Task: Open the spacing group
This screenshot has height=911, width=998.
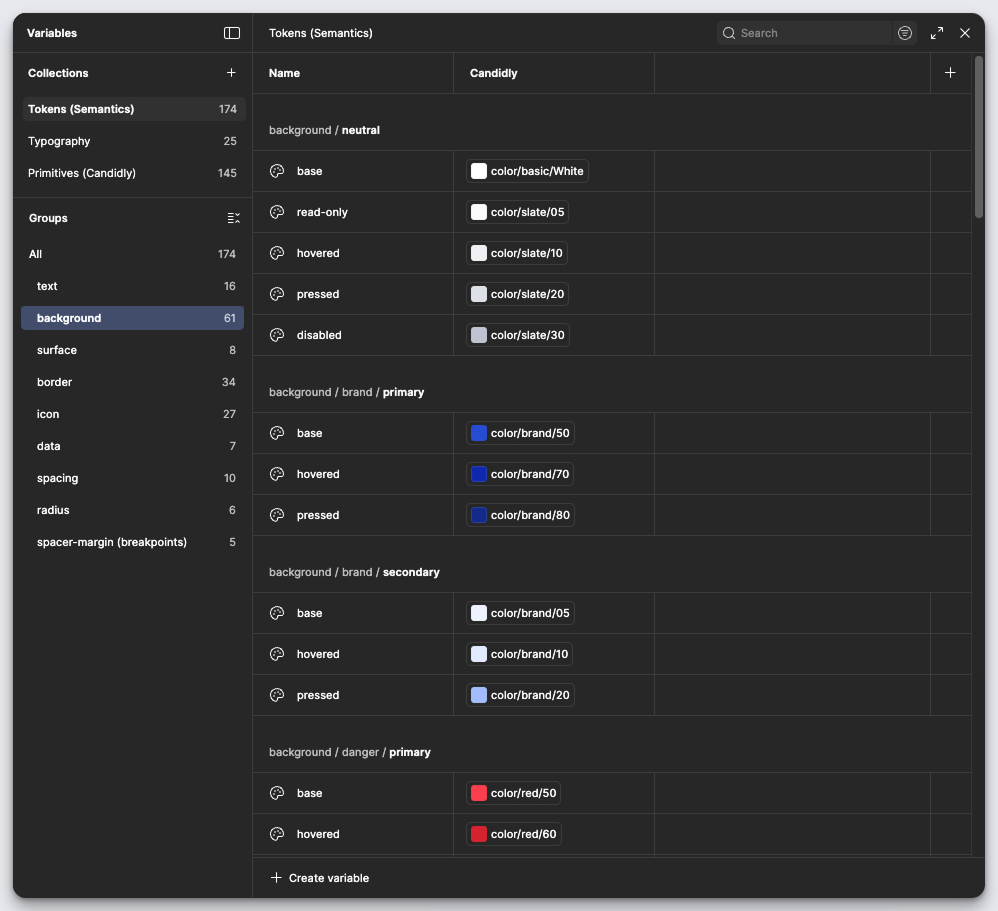Action: [57, 478]
